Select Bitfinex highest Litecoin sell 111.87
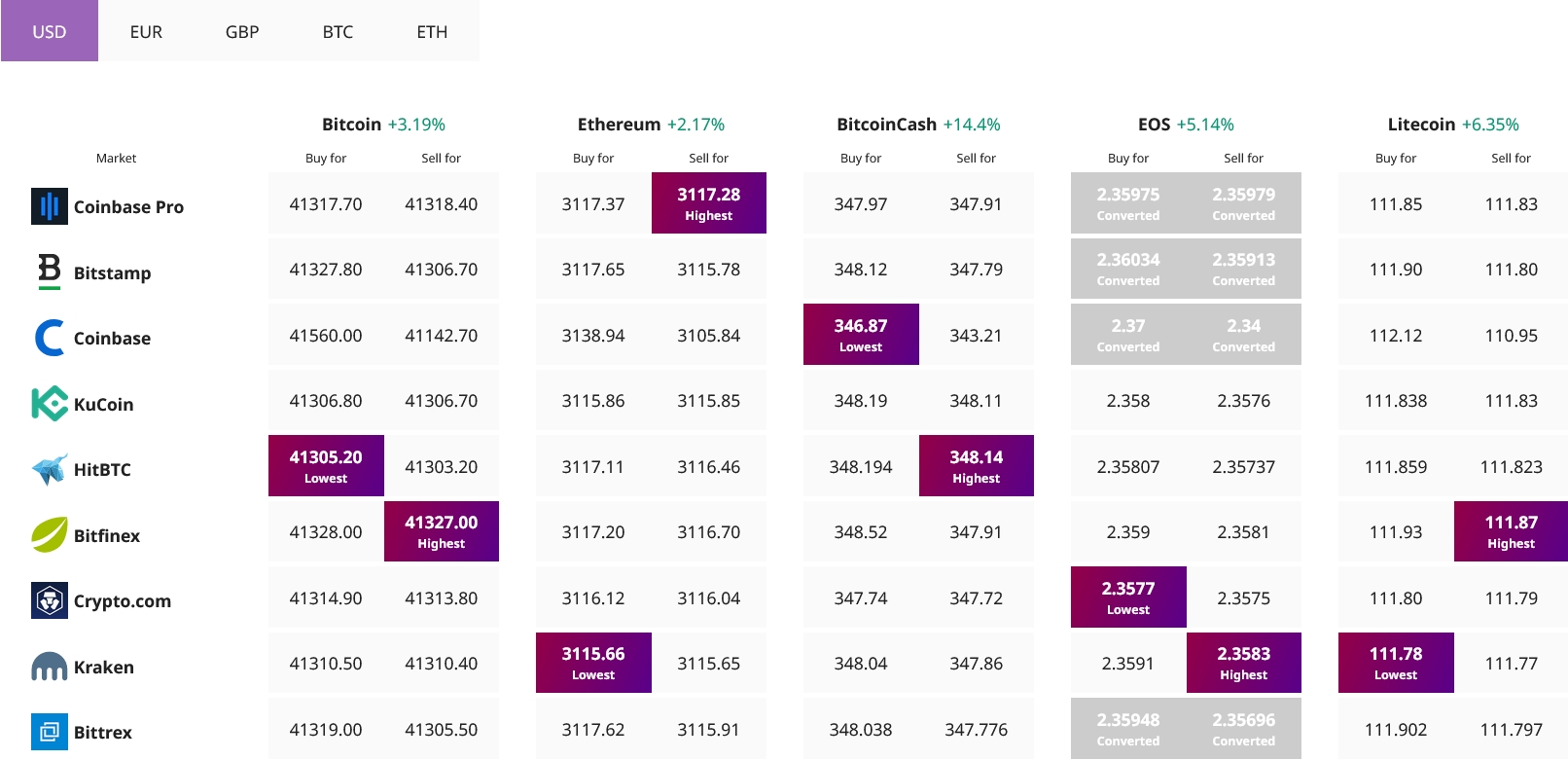The height and width of the screenshot is (760, 1568). tap(1512, 531)
